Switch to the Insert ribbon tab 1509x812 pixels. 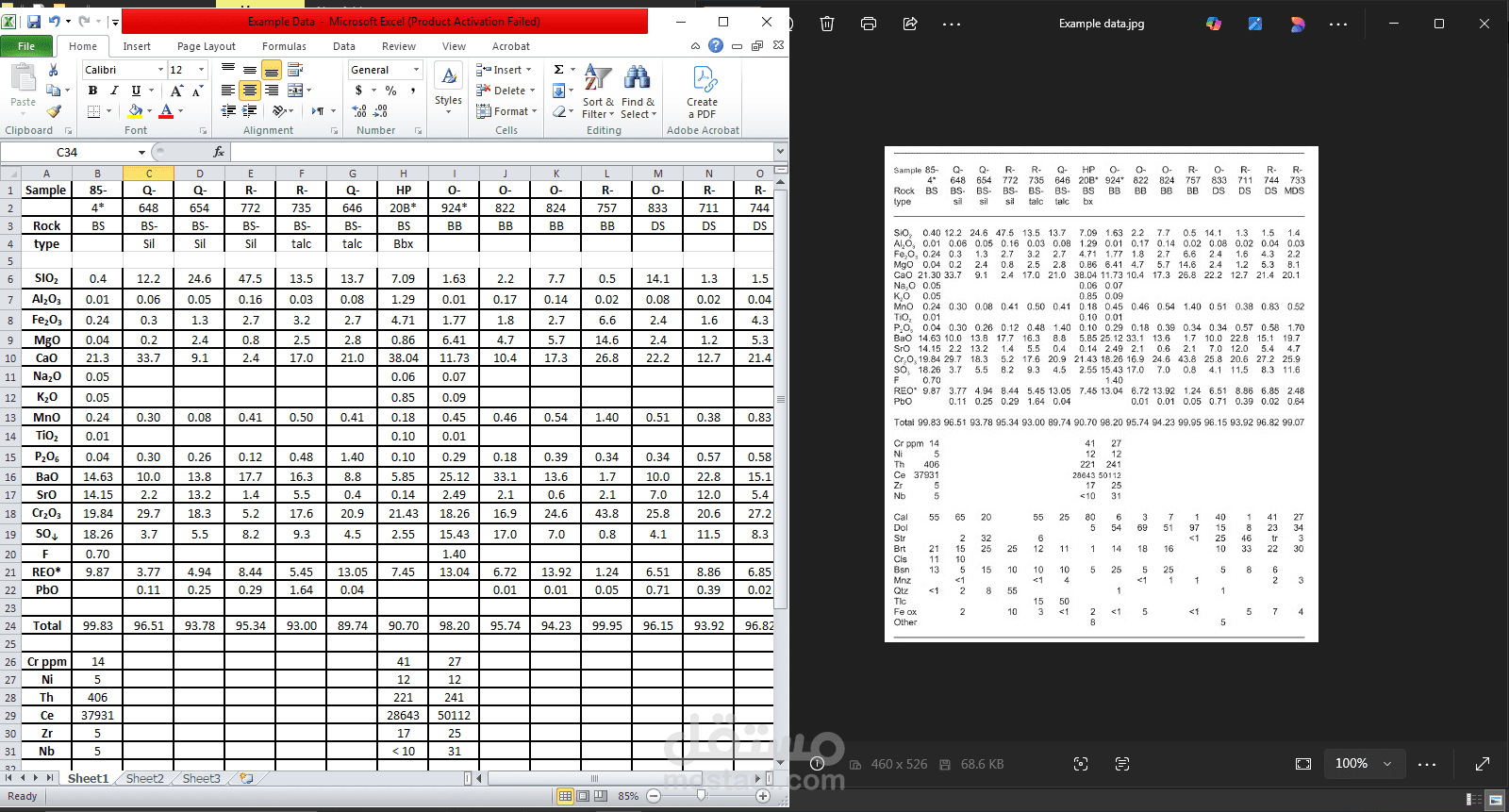coord(137,46)
